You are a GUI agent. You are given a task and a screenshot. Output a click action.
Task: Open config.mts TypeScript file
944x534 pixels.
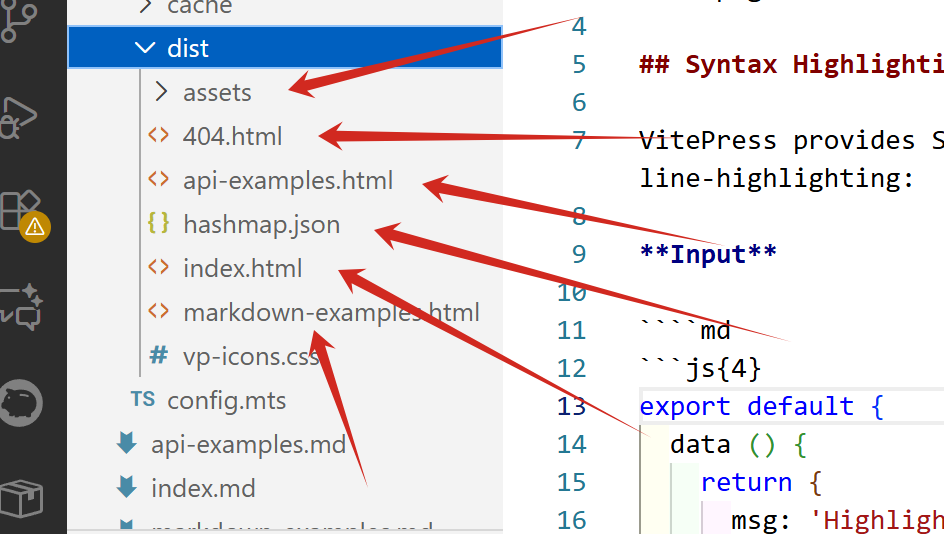(226, 401)
